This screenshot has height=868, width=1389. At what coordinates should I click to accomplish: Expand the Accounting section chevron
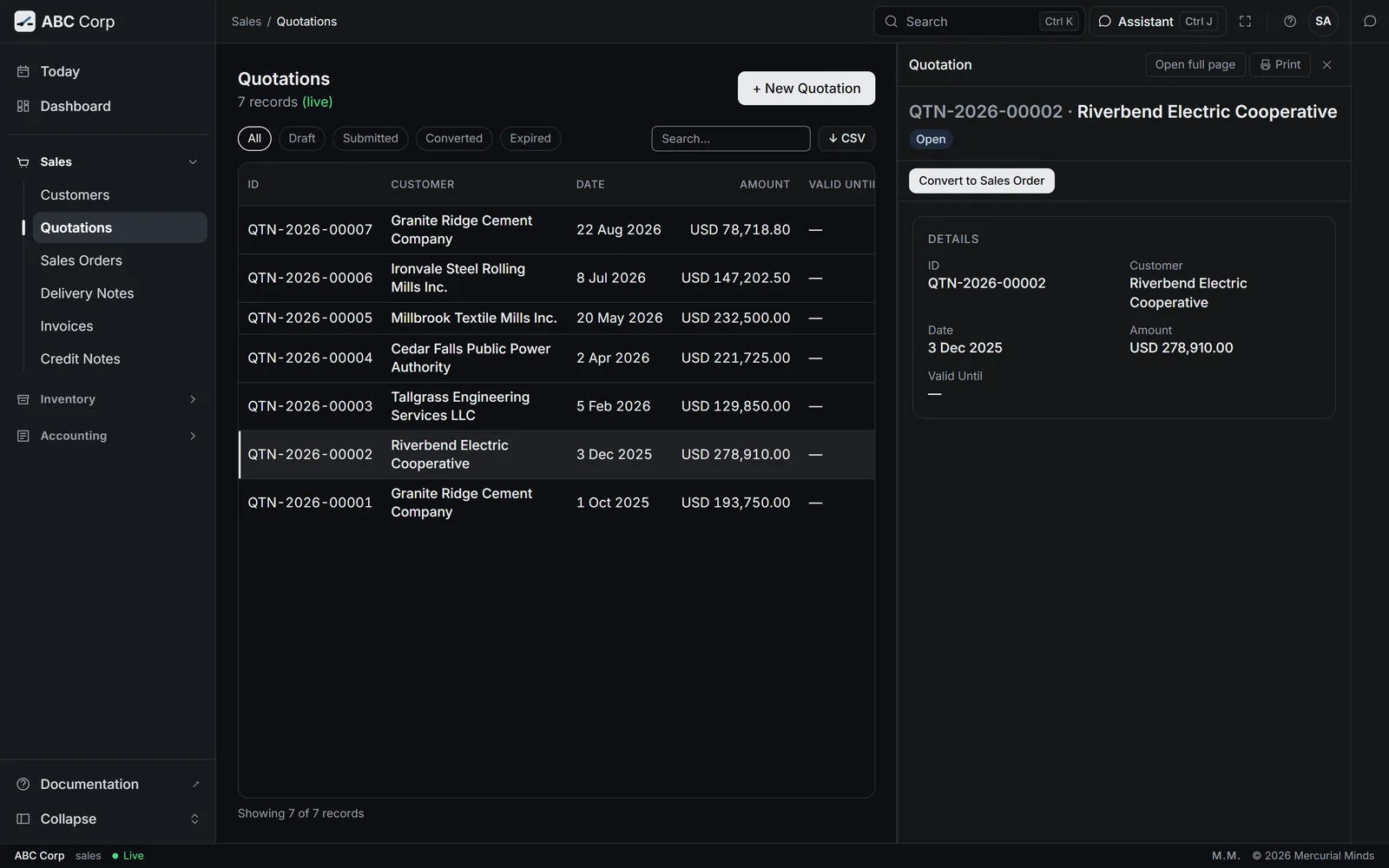pos(193,436)
